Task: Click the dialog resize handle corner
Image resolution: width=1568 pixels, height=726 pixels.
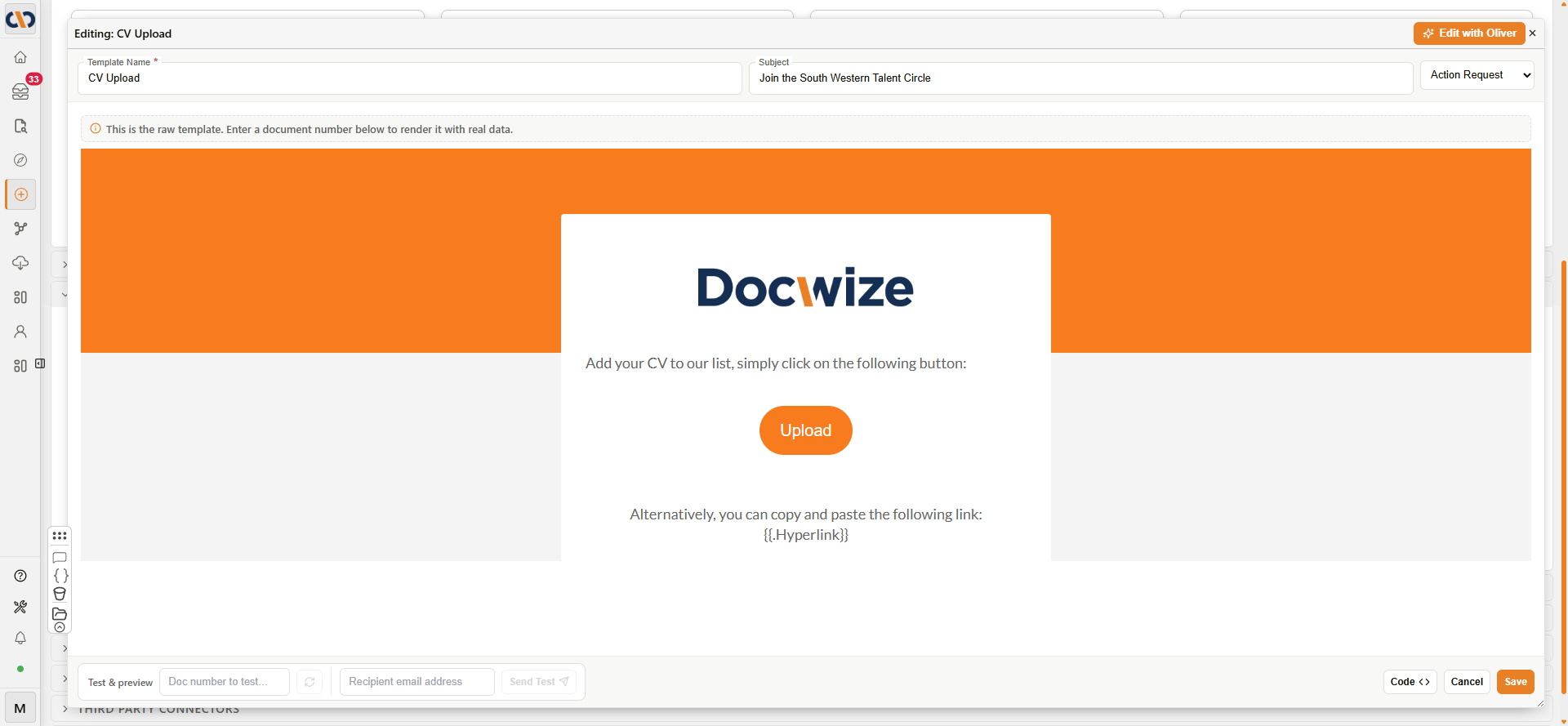Action: pyautogui.click(x=1540, y=704)
